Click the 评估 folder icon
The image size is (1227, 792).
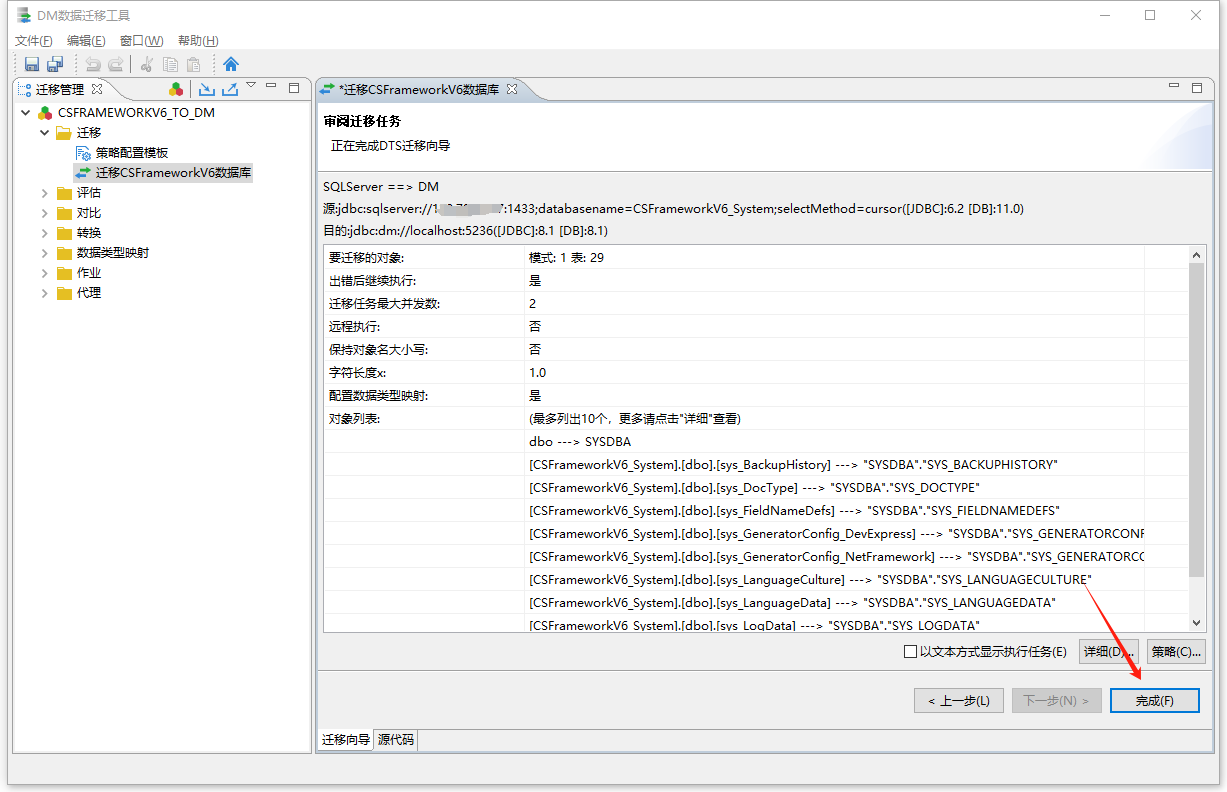64,193
